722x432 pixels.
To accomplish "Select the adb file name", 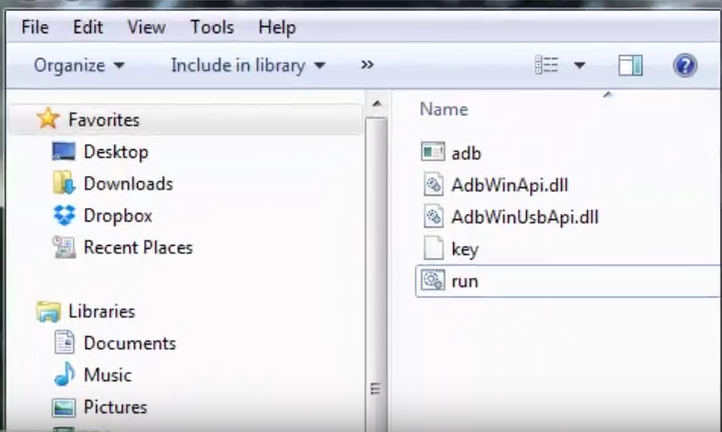I will (x=466, y=153).
